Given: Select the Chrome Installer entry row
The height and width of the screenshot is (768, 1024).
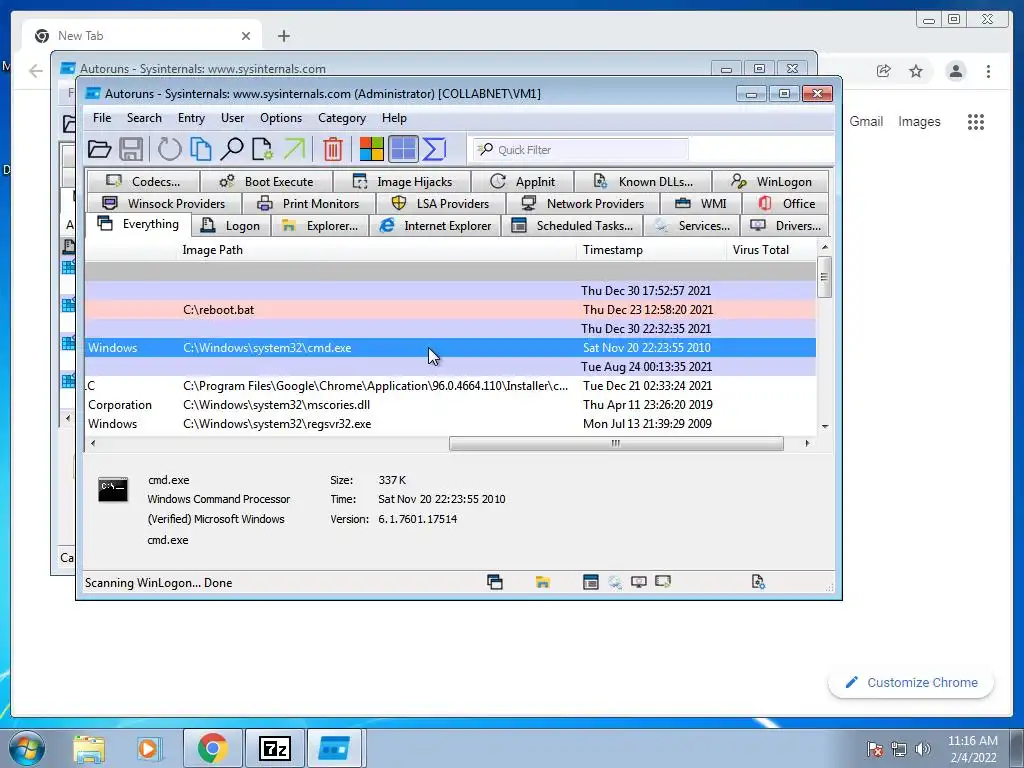Looking at the screenshot, I should 450,386.
